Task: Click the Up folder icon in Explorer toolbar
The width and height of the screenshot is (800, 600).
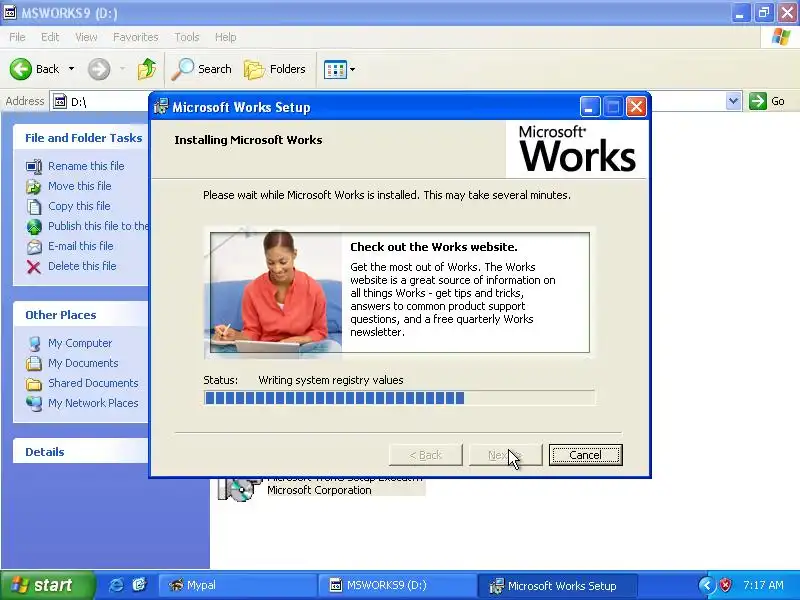Action: [x=147, y=69]
